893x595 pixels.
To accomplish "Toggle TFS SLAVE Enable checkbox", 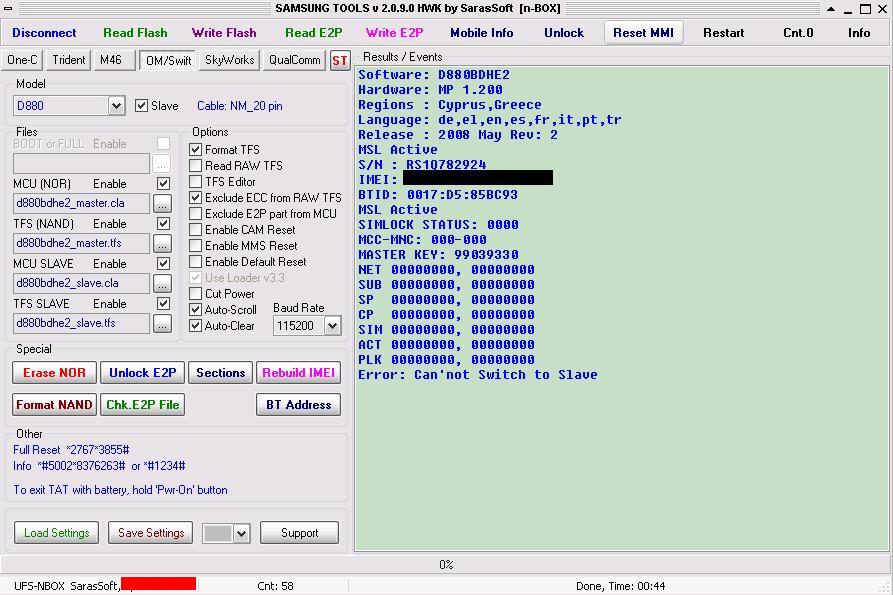I will pos(163,303).
